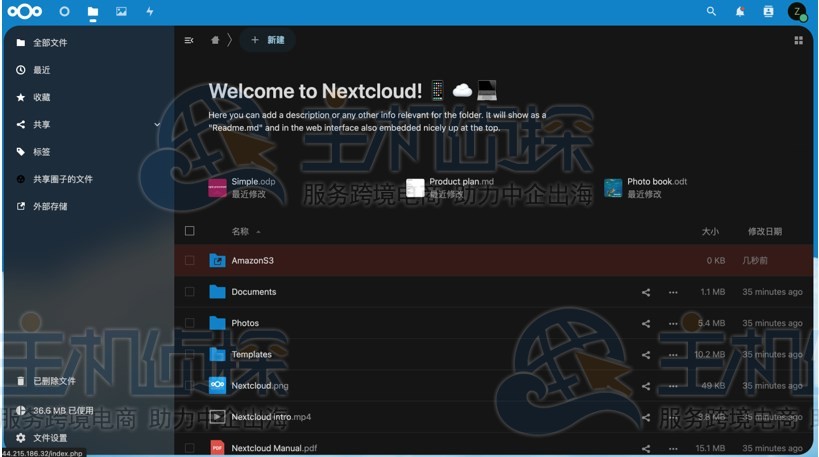819x457 pixels.
Task: Share the Documents folder
Action: (x=646, y=292)
